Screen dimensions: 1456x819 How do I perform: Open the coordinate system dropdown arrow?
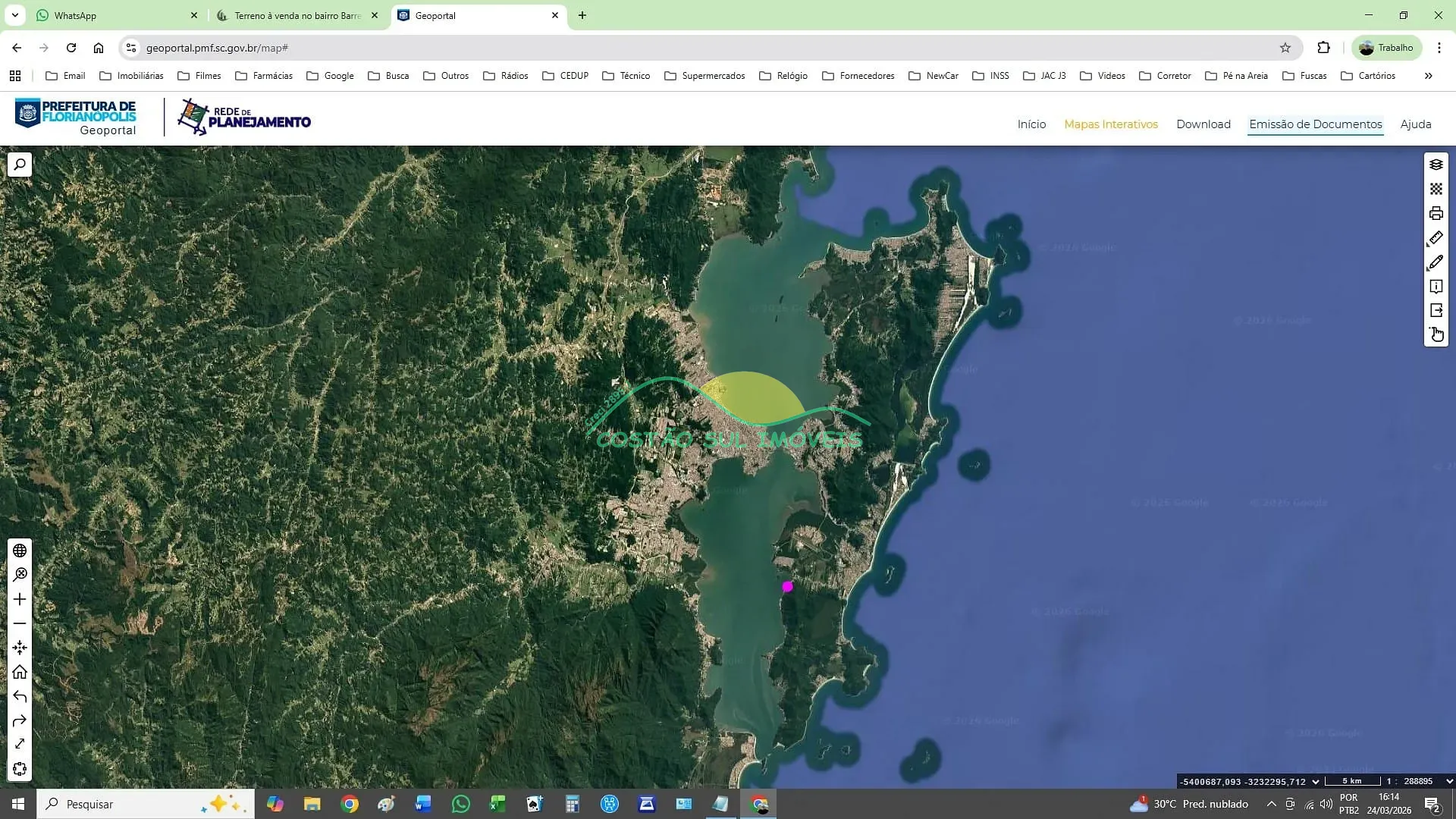point(1316,781)
